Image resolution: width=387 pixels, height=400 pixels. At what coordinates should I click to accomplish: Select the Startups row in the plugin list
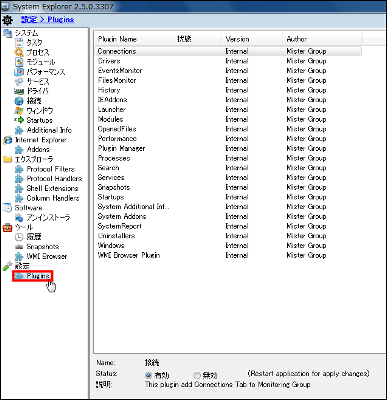(x=228, y=197)
